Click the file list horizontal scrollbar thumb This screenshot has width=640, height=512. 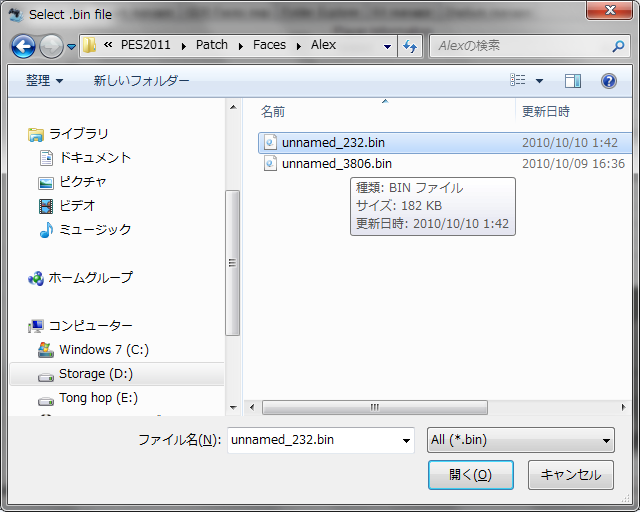[375, 407]
